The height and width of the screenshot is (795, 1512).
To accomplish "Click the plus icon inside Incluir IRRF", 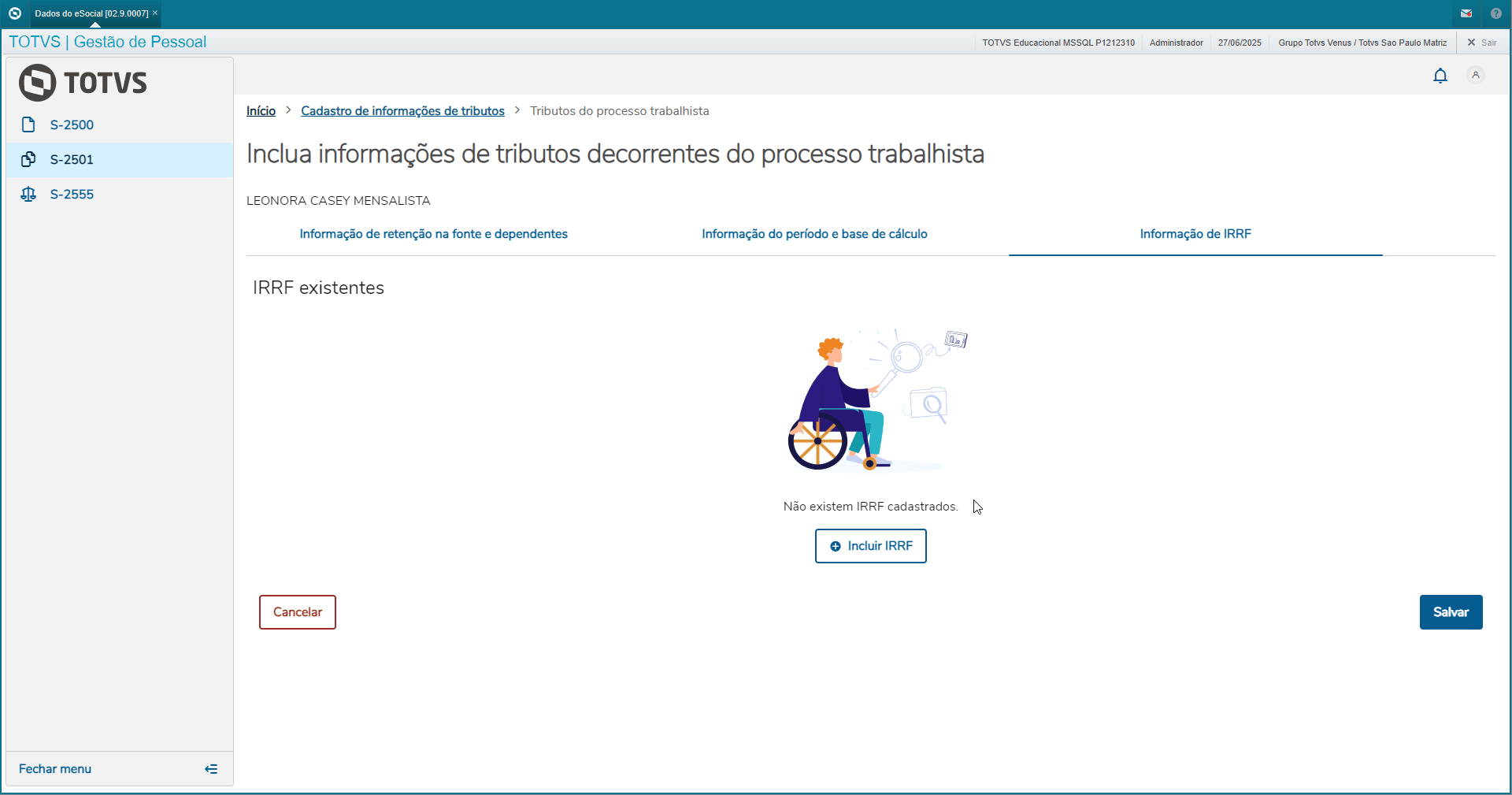I will (x=836, y=546).
